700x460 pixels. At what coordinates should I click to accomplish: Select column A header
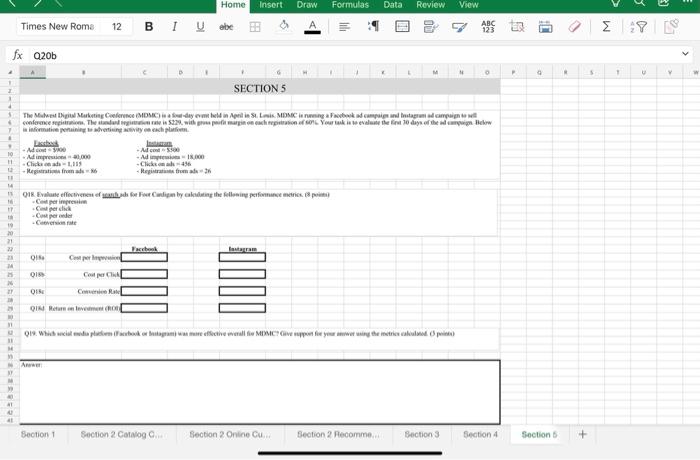(33, 72)
